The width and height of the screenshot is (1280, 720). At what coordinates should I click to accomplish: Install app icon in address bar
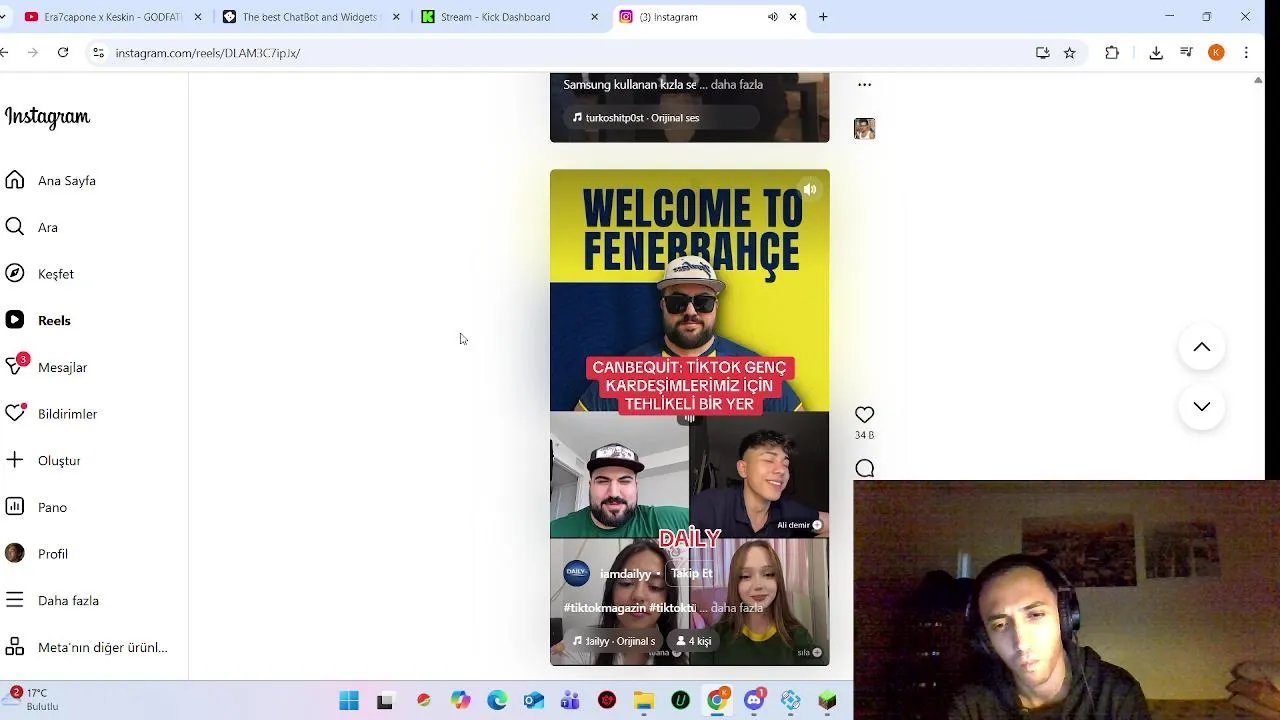[1043, 53]
